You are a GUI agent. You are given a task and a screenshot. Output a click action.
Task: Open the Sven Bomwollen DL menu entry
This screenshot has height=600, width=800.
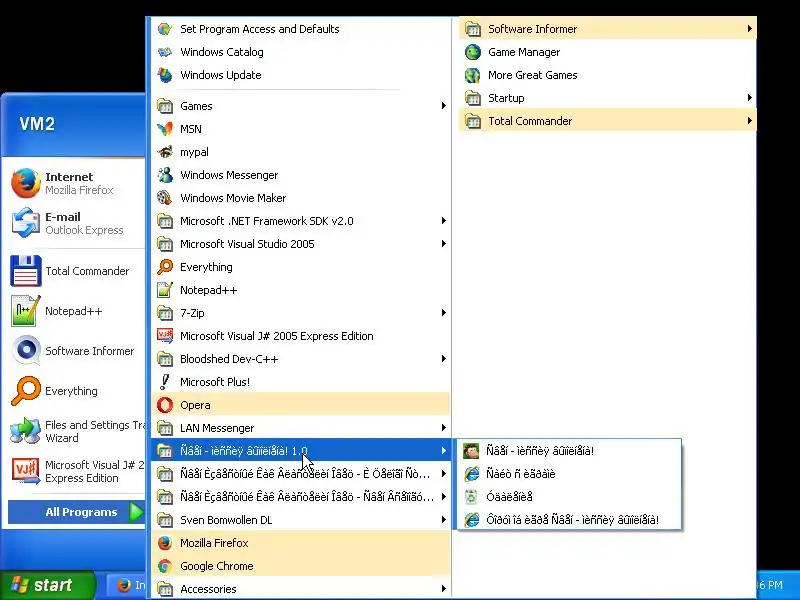[301, 520]
